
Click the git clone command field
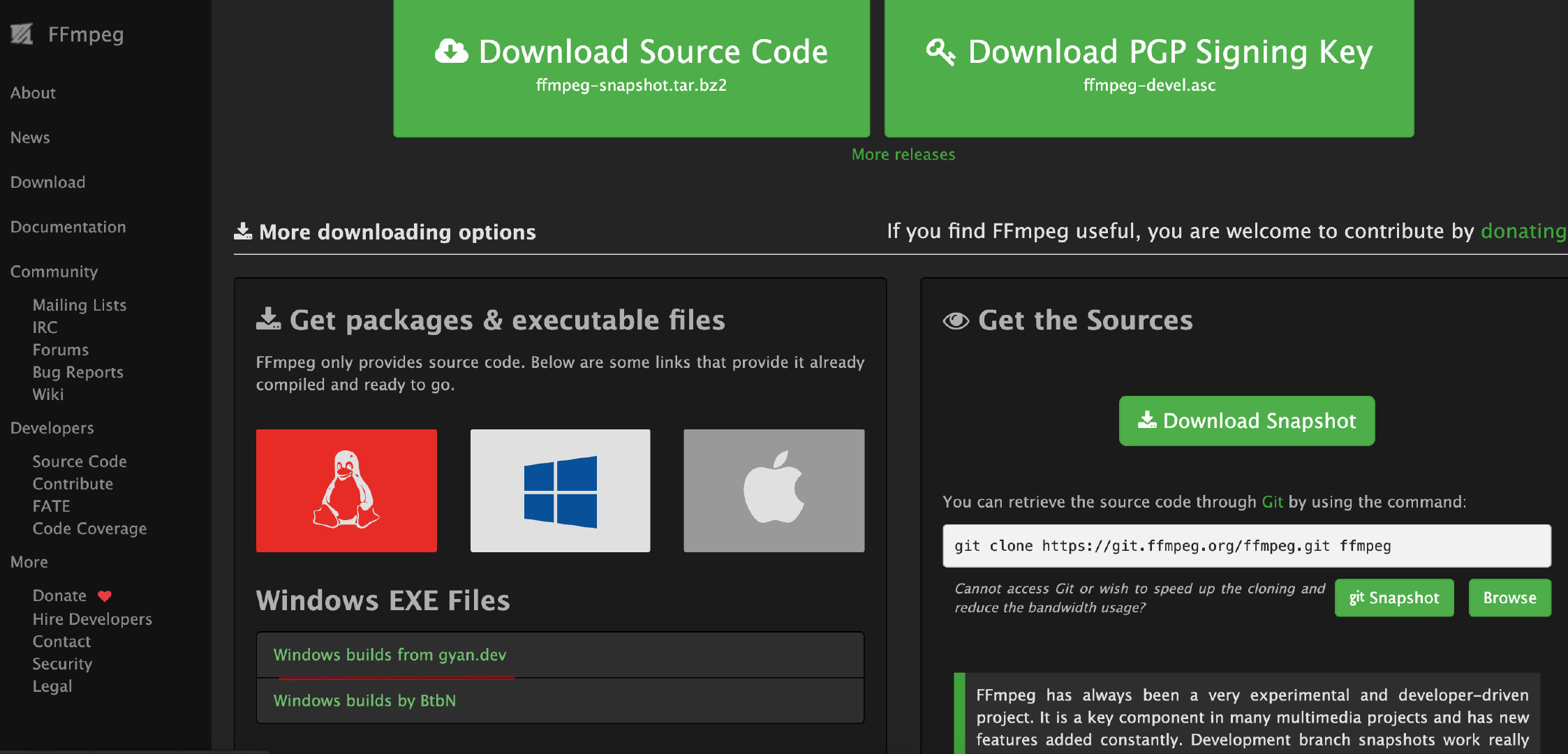pyautogui.click(x=1246, y=546)
